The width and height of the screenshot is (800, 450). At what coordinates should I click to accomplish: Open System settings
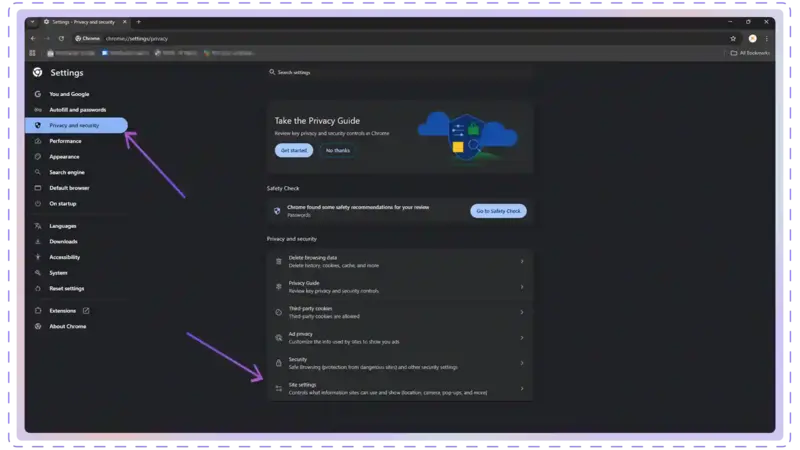pos(58,273)
